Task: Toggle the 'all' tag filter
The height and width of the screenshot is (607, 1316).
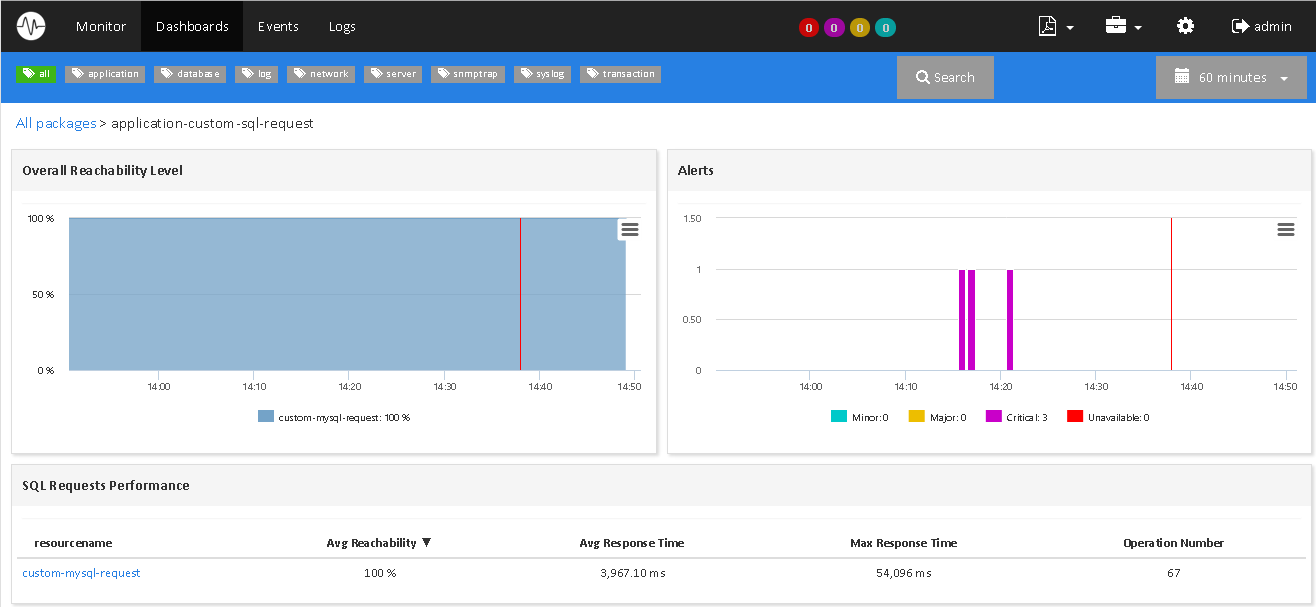Action: 36,74
